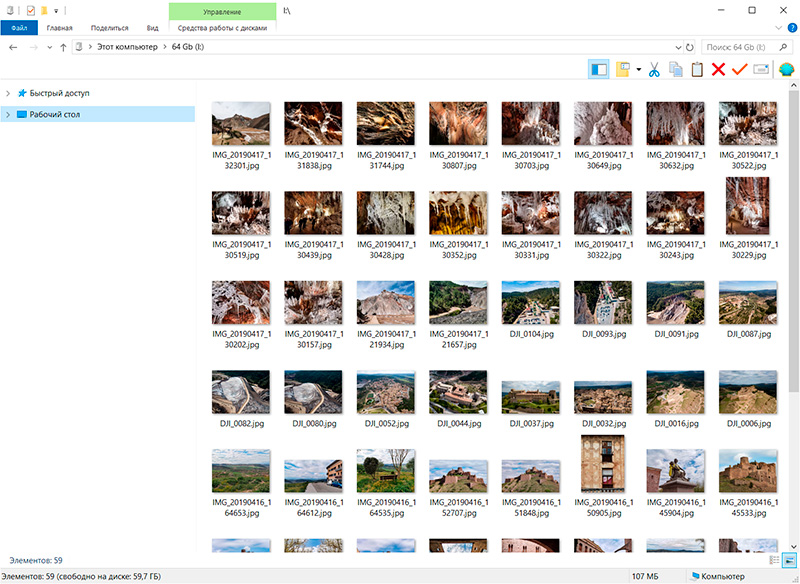Screen dimensions: 800x584
Task: Click the shell globe icon in toolbar
Action: click(786, 70)
